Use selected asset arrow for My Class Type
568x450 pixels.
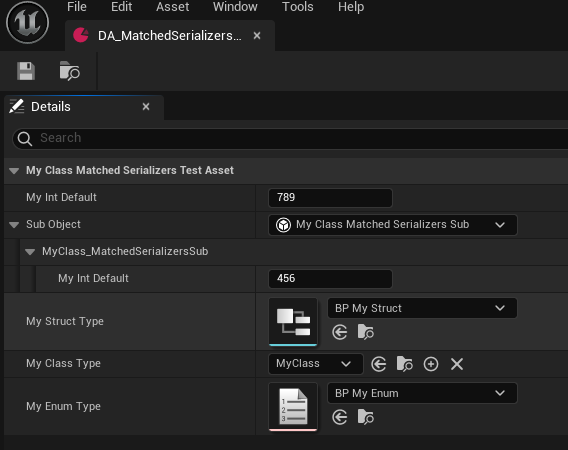click(379, 364)
